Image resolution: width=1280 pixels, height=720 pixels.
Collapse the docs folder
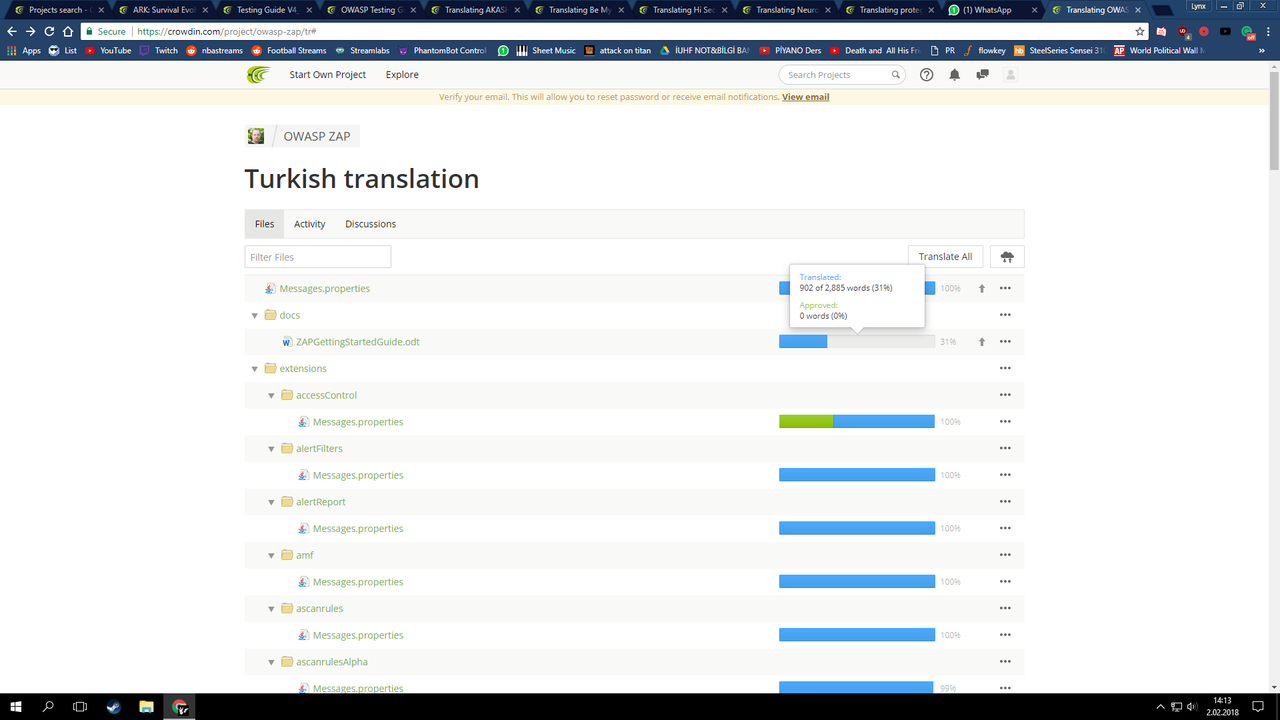click(x=255, y=315)
